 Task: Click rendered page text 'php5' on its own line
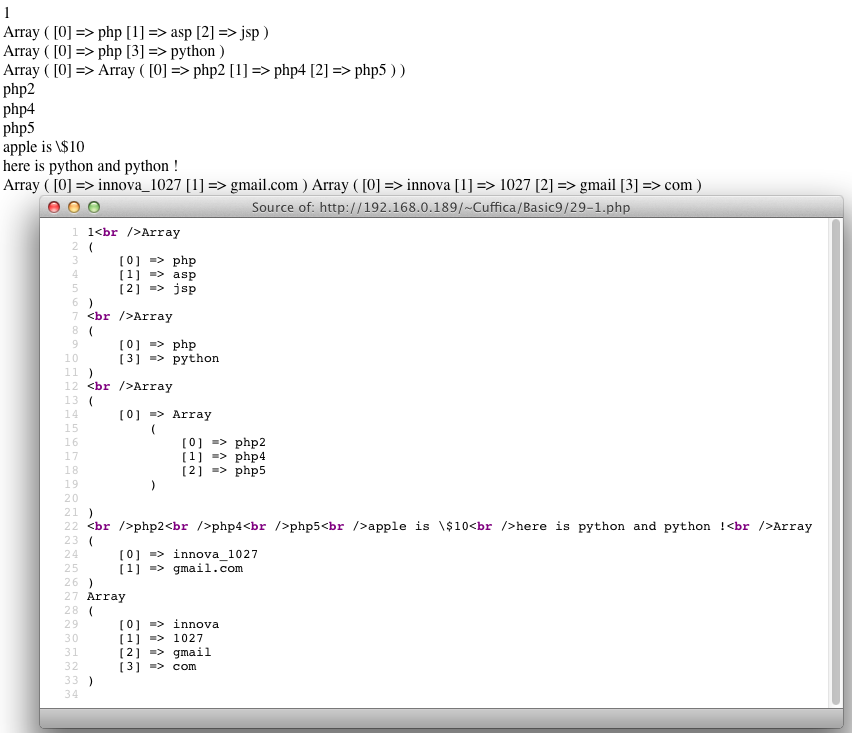click(19, 128)
